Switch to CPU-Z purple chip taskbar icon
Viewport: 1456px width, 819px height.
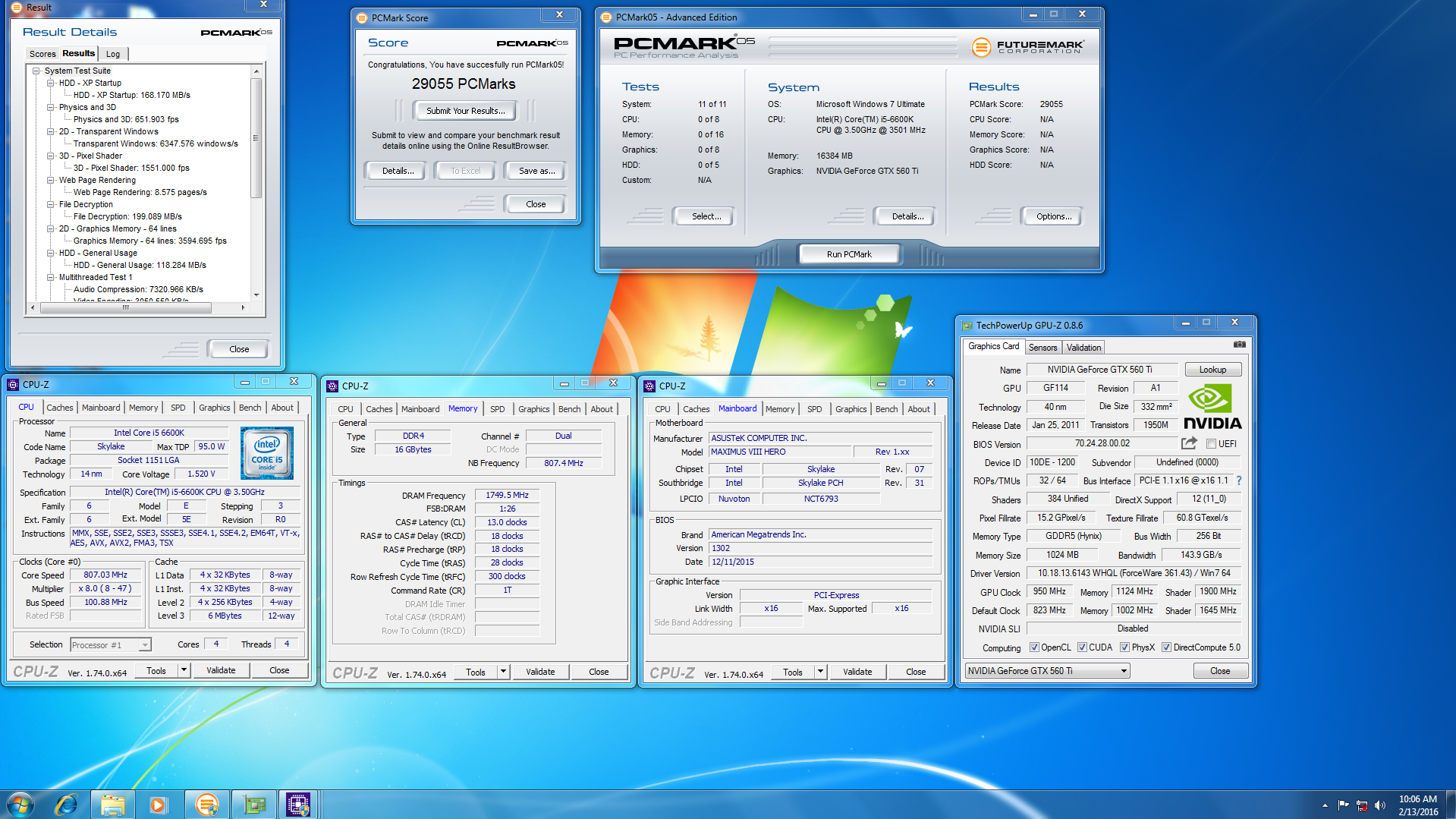298,804
